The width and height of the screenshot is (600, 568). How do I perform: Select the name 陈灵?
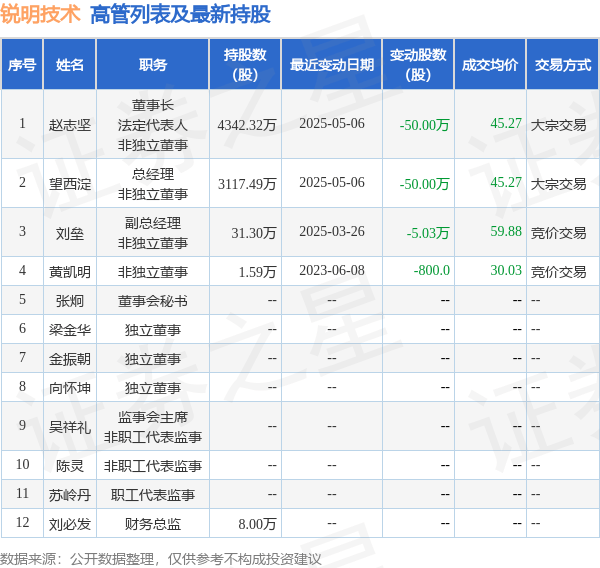point(70,466)
